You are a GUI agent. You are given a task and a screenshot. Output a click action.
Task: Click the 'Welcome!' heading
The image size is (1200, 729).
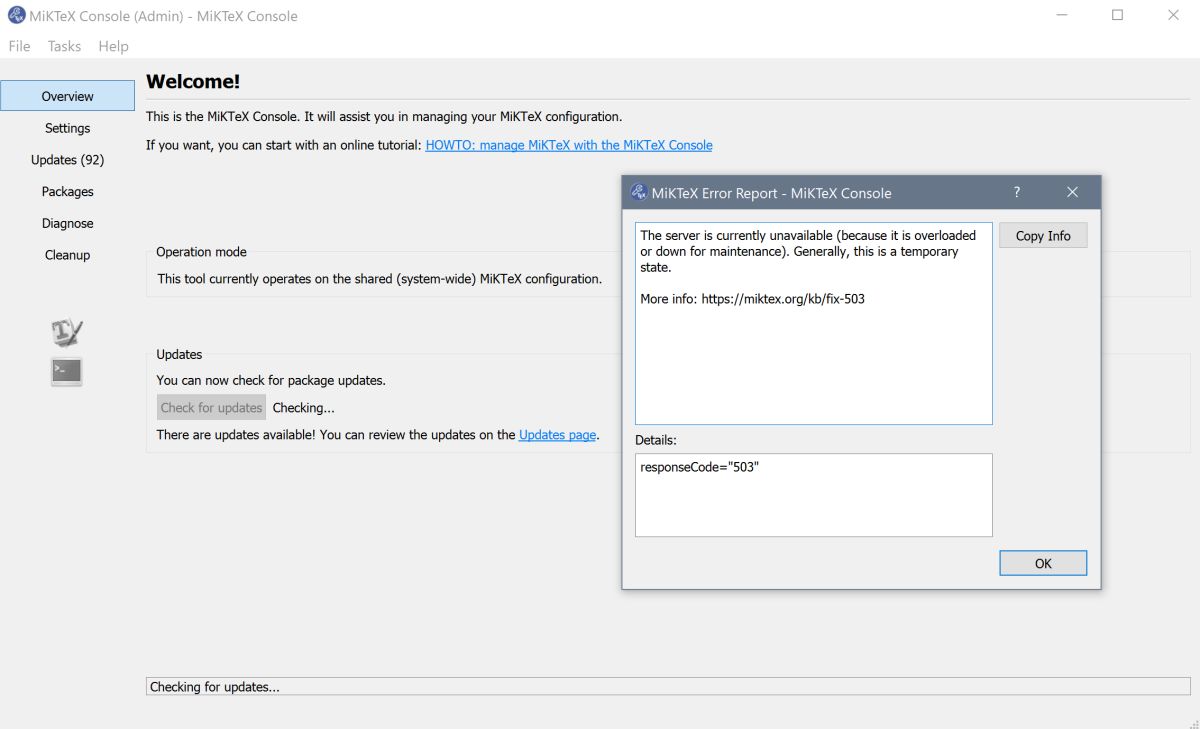click(193, 82)
